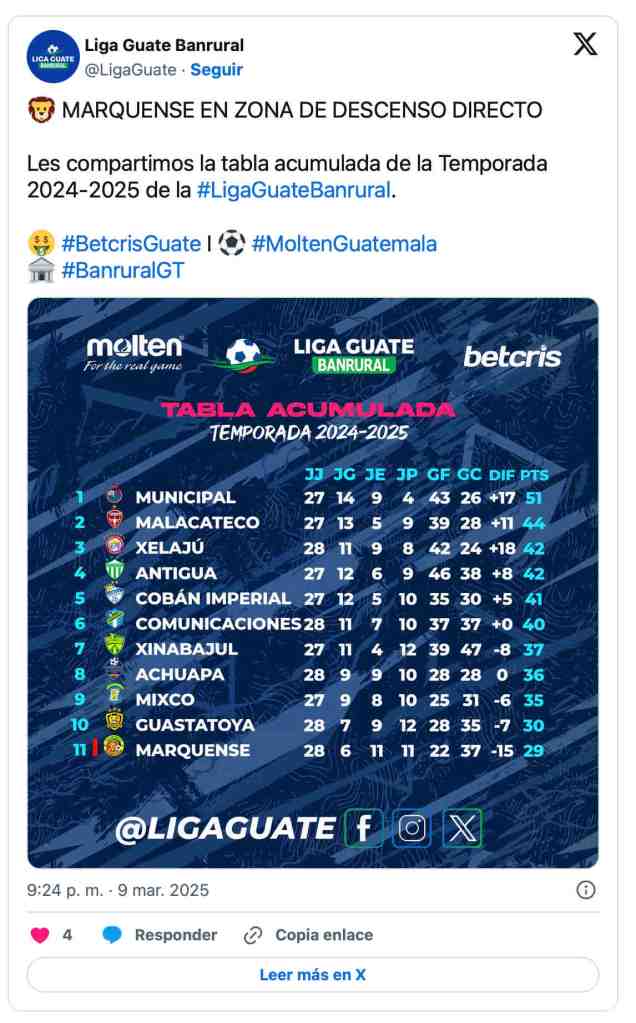Viewport: 636px width, 1023px height.
Task: Open the #MoltenGuatemala hashtag
Action: tap(344, 244)
